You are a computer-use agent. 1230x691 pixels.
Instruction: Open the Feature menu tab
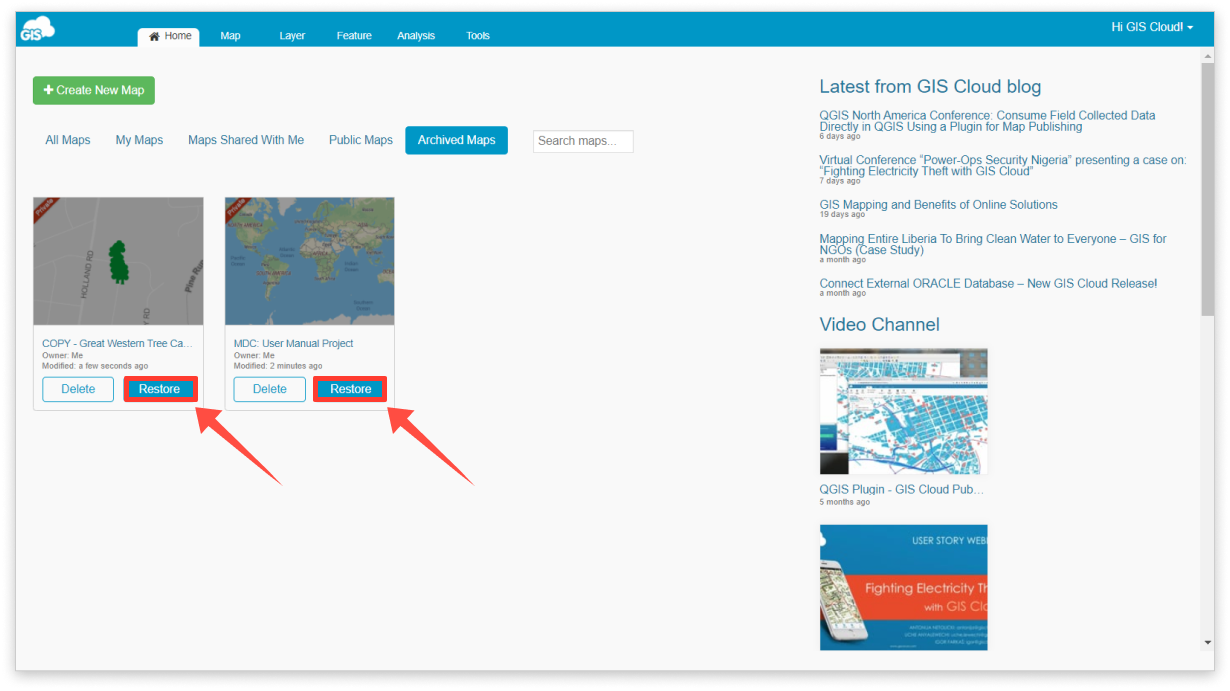pos(354,36)
